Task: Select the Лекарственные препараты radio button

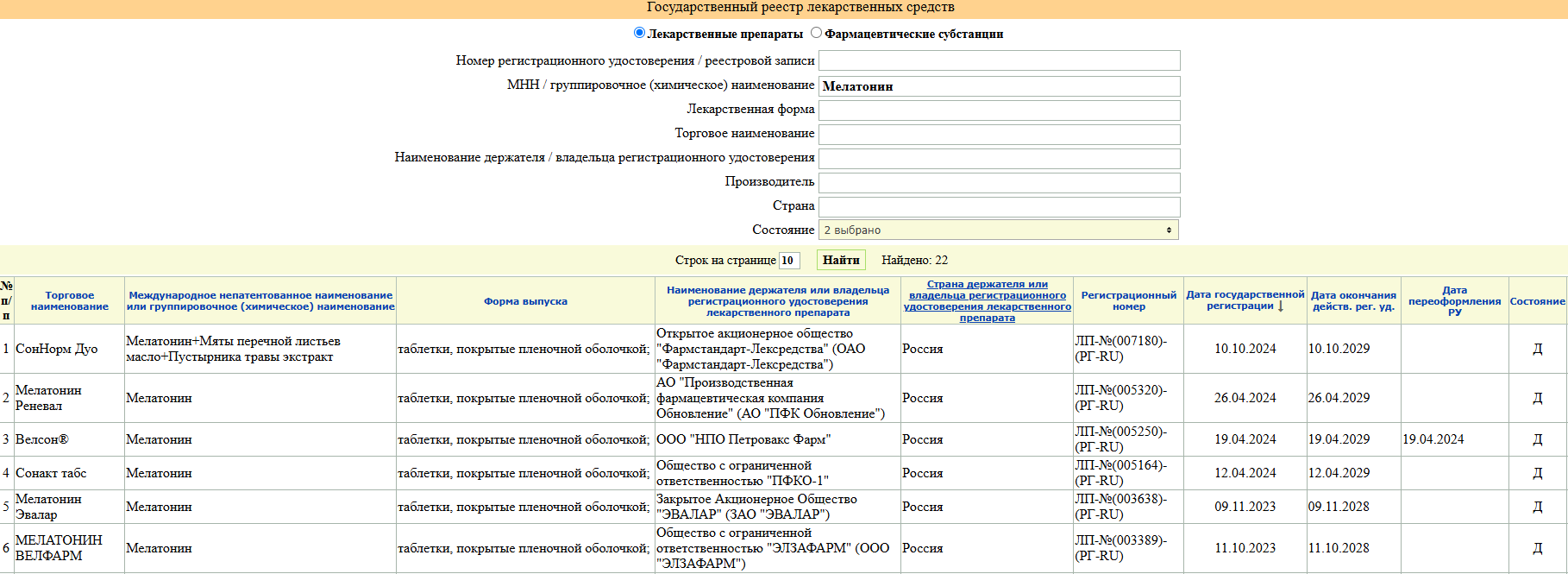Action: tap(639, 33)
